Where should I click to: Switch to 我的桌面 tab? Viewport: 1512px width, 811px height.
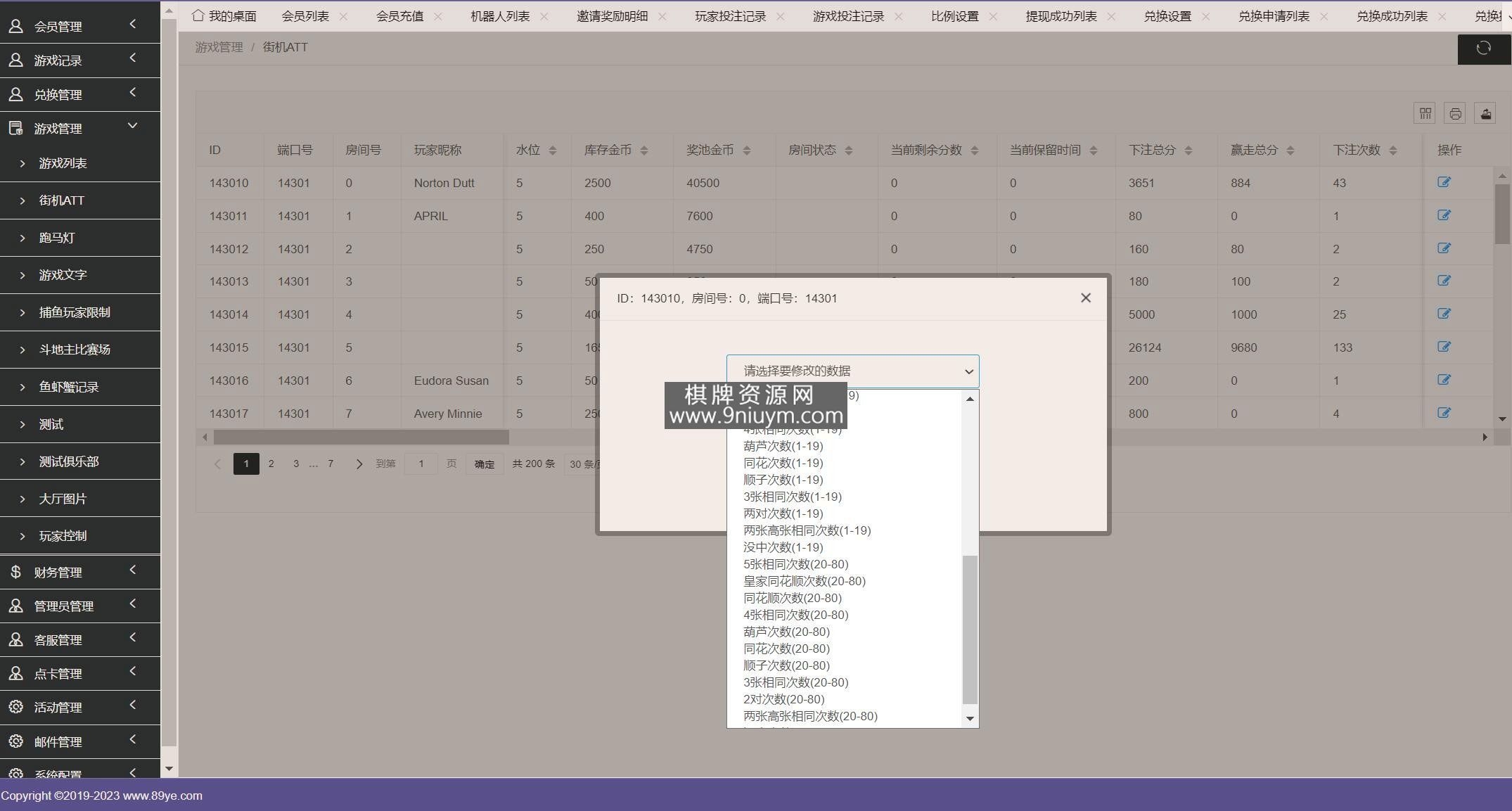pyautogui.click(x=224, y=16)
